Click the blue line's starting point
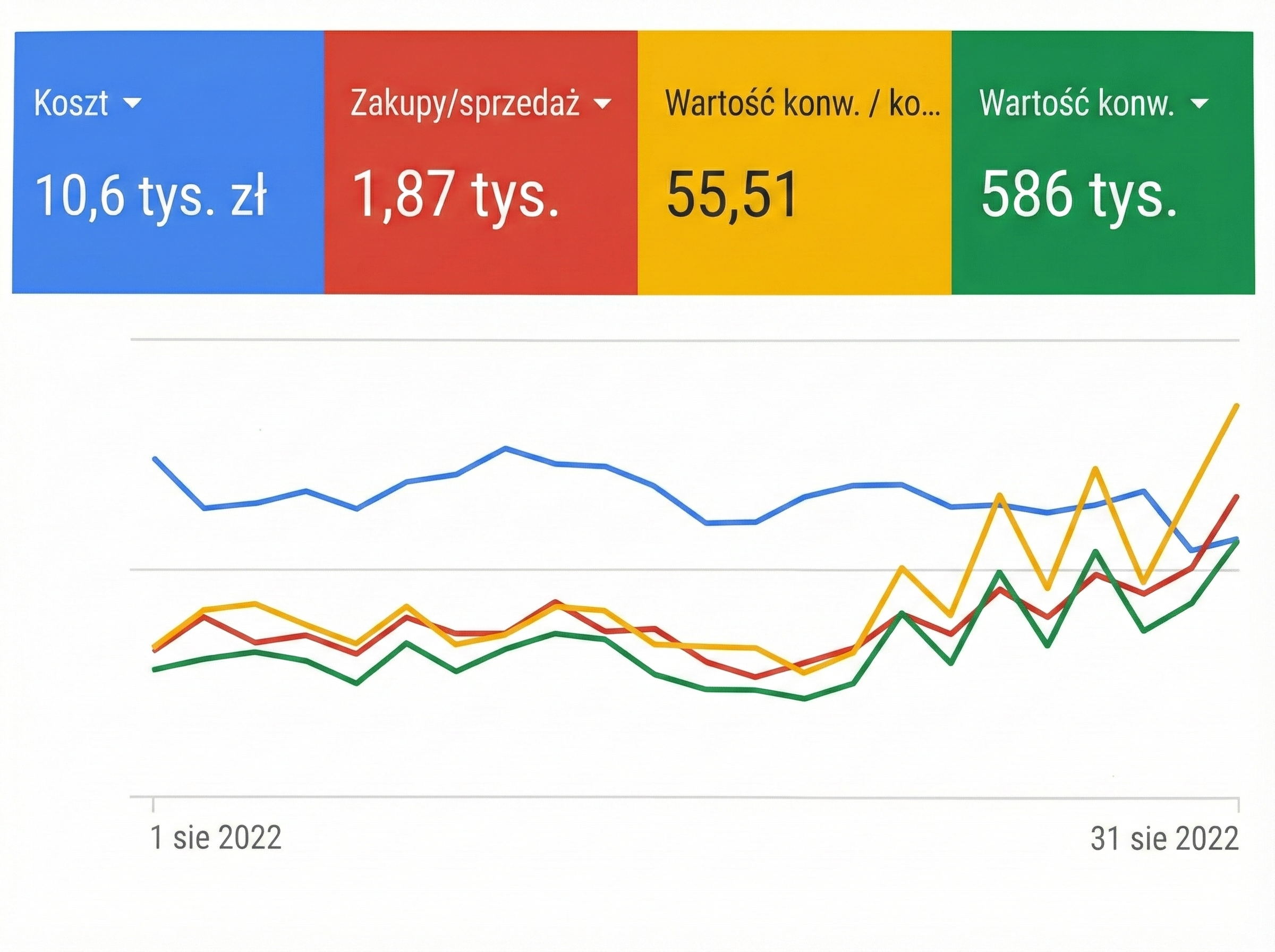This screenshot has width=1275, height=952. point(154,458)
